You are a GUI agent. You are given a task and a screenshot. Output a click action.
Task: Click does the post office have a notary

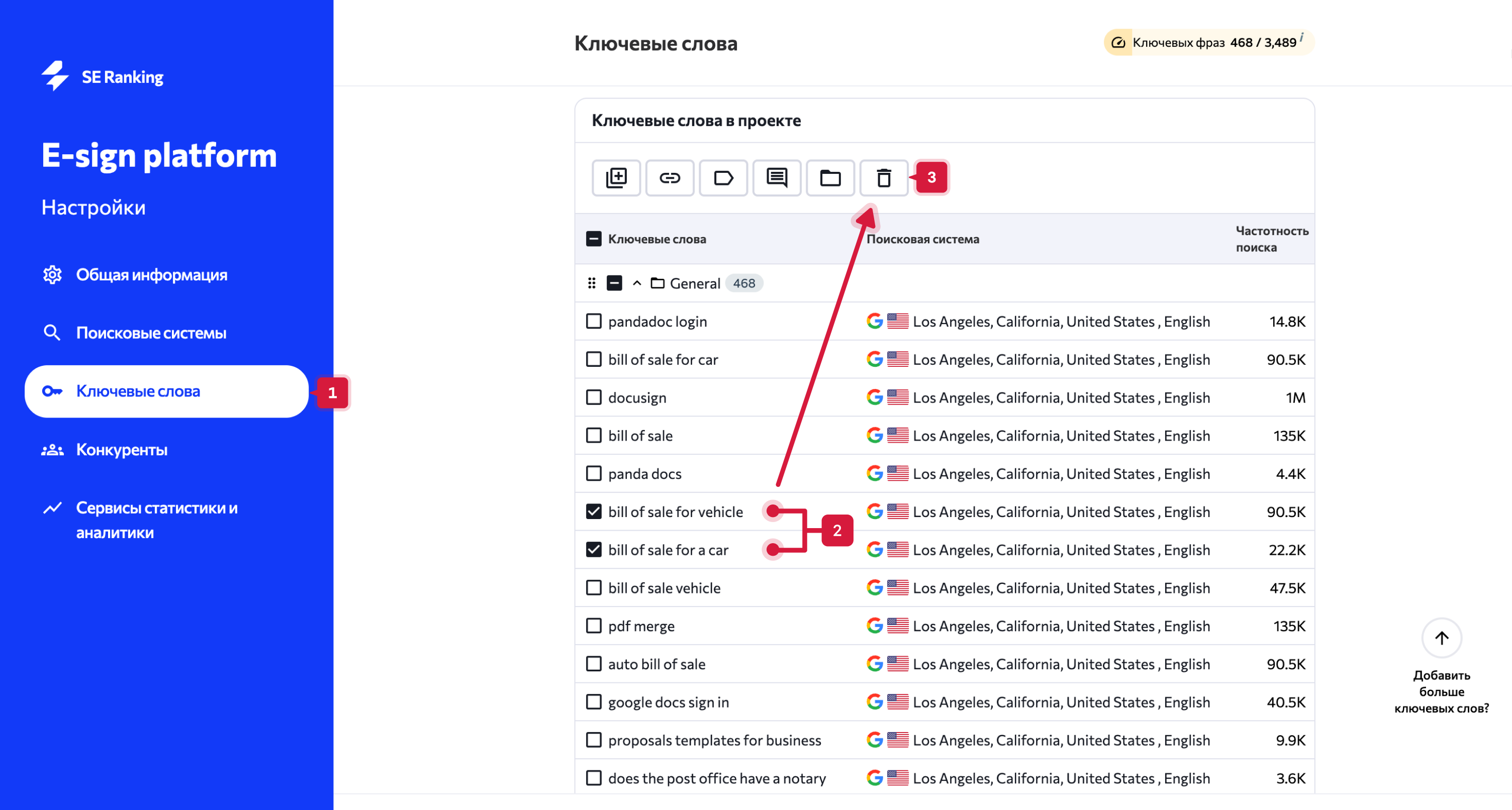click(x=717, y=778)
